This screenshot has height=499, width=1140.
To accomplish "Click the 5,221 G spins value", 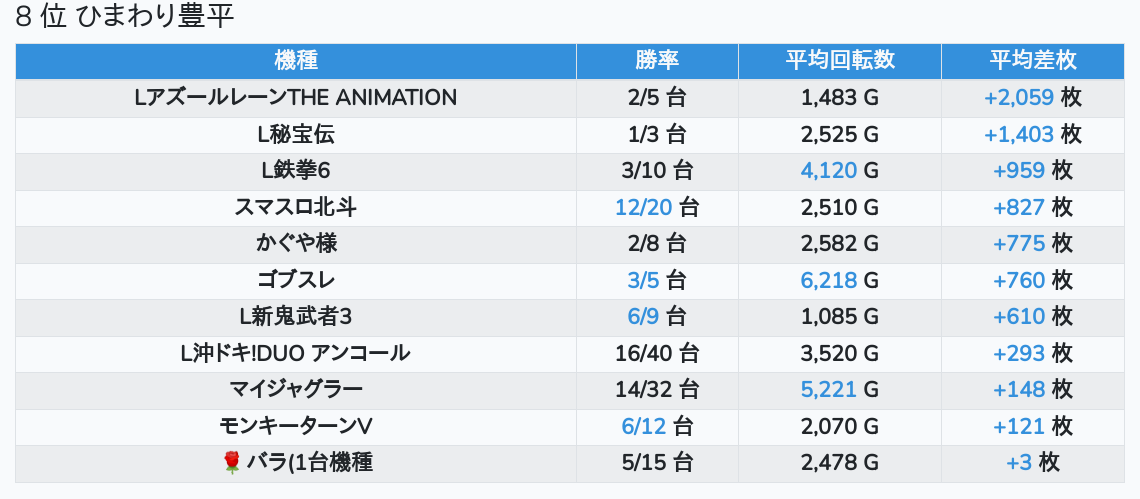I will click(829, 389).
